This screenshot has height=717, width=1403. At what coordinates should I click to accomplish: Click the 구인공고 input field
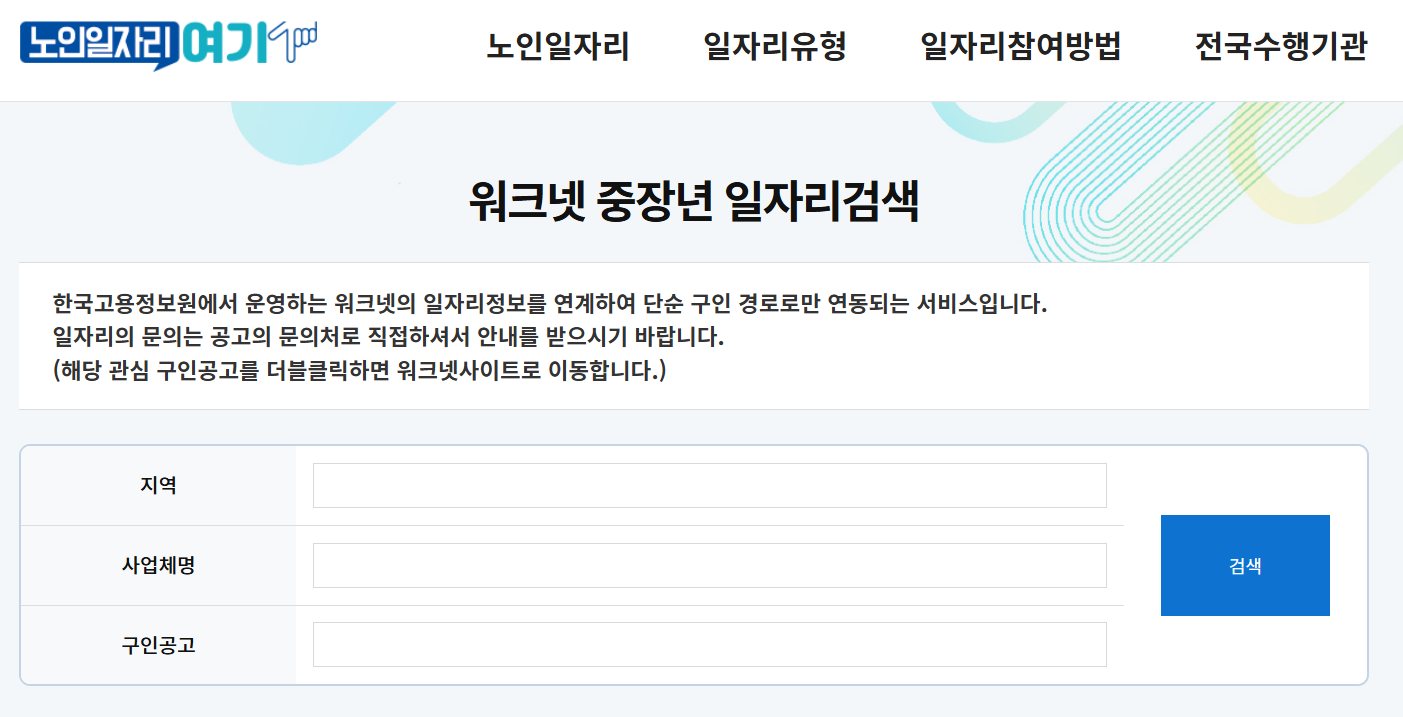coord(710,645)
